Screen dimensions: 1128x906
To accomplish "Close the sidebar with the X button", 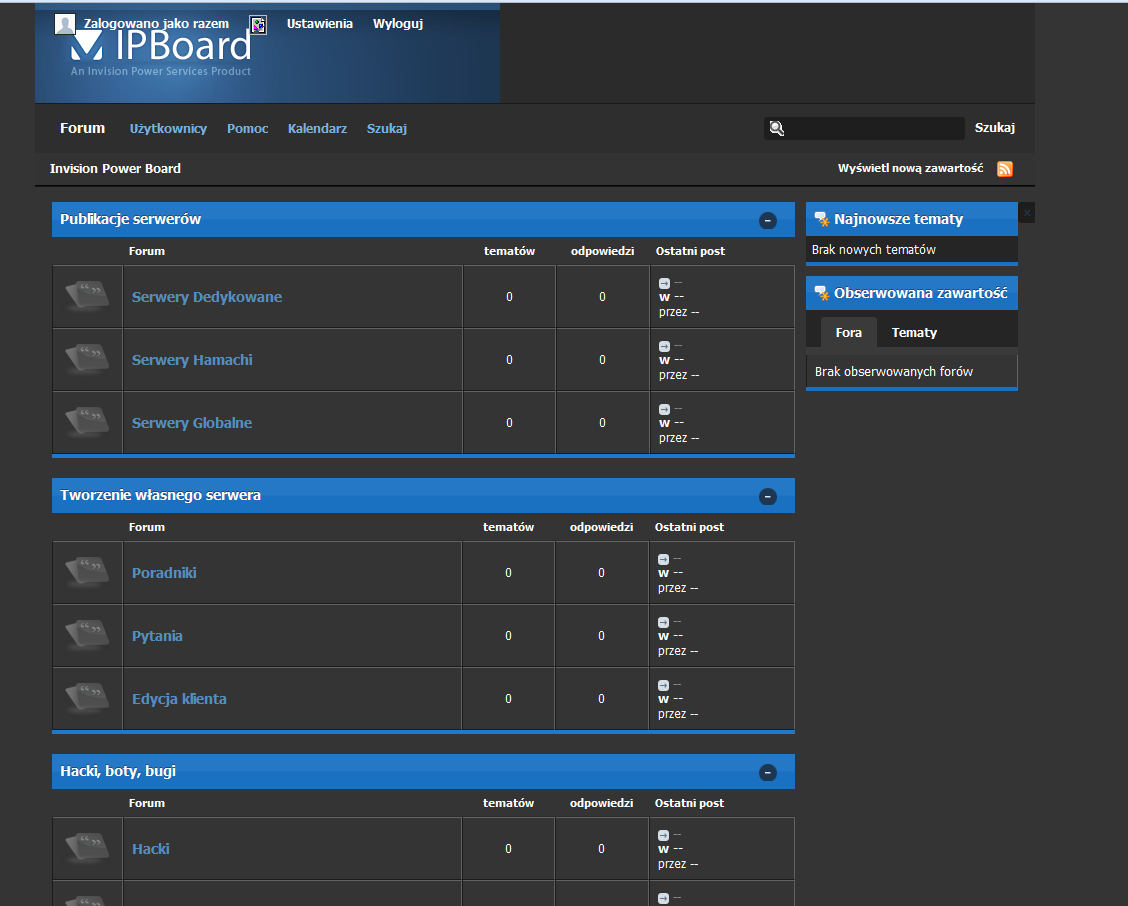I will pos(1027,213).
